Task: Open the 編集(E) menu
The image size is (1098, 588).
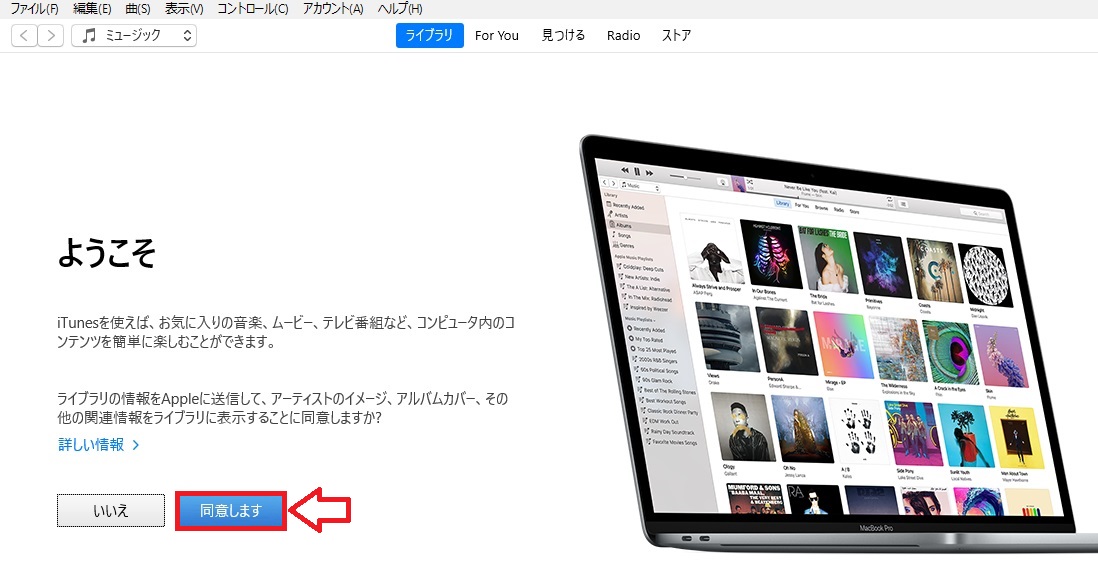Action: pyautogui.click(x=92, y=9)
